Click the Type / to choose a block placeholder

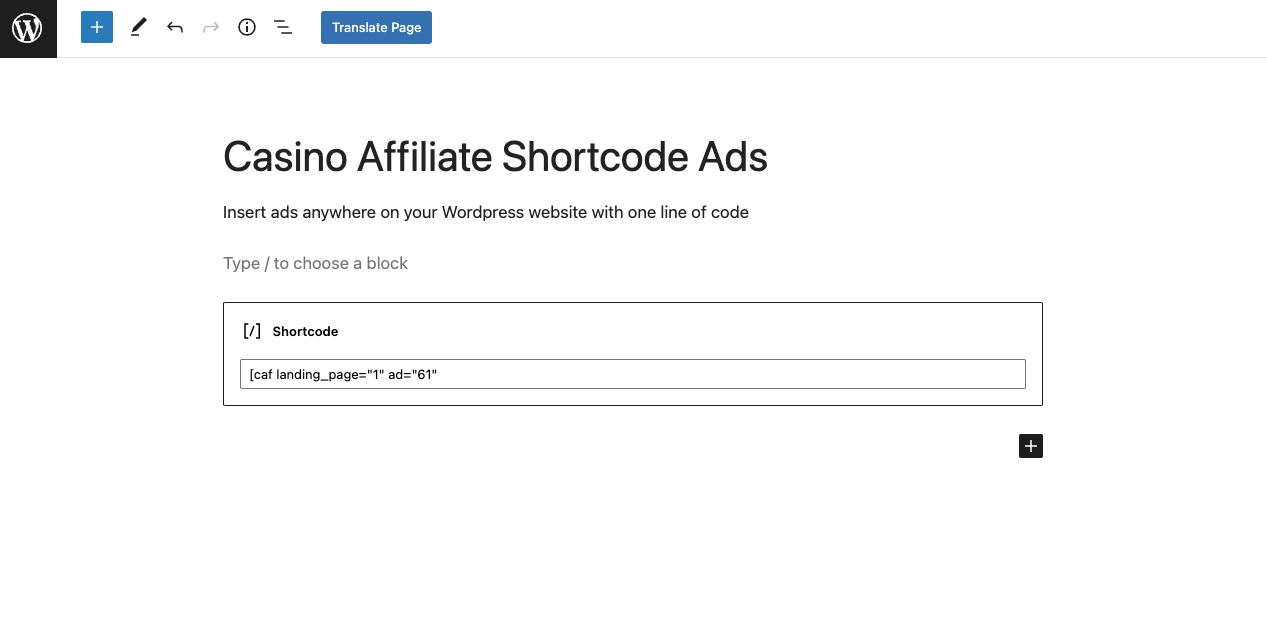pyautogui.click(x=315, y=263)
